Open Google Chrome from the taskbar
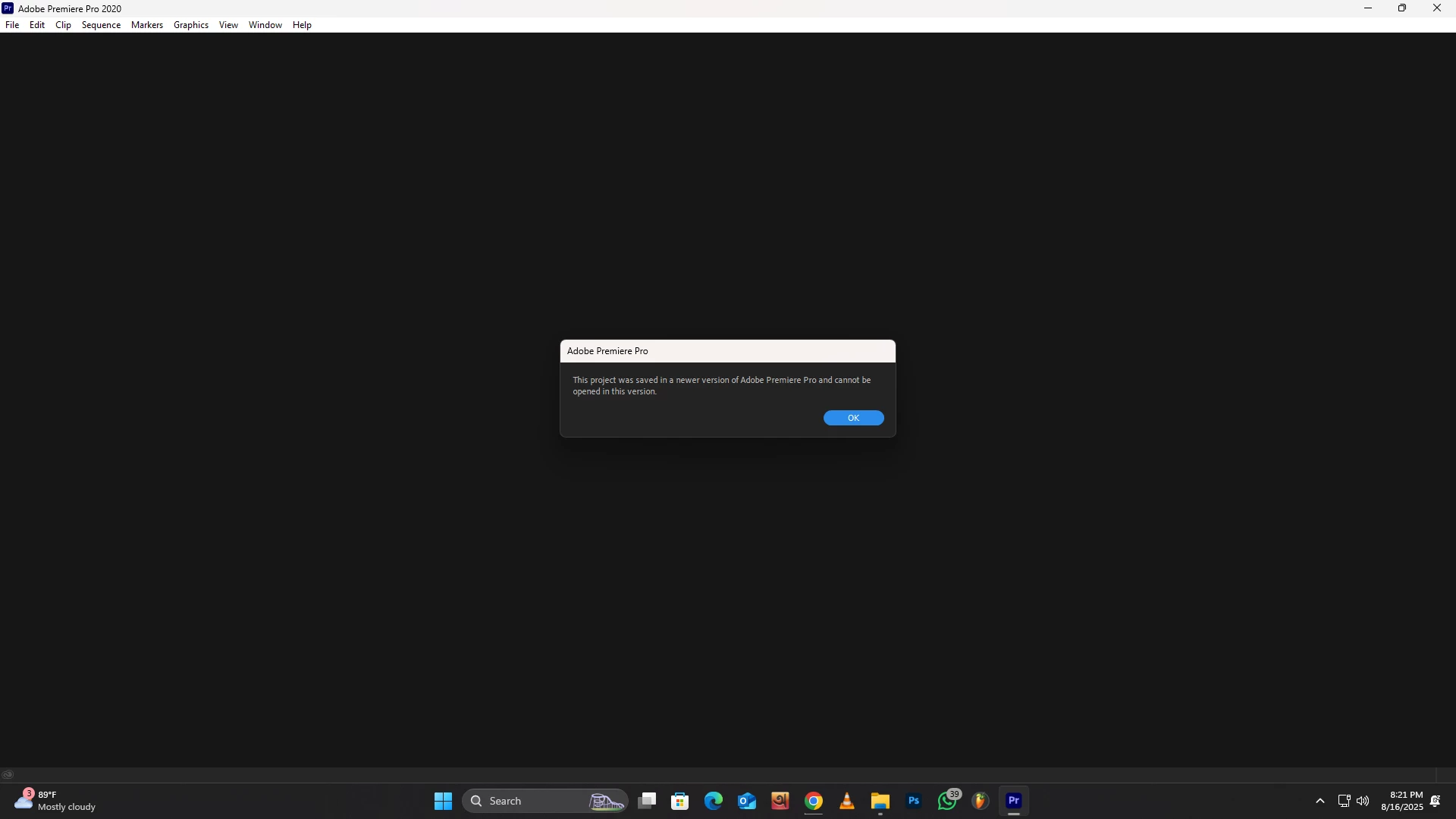Image resolution: width=1456 pixels, height=819 pixels. pos(814,801)
